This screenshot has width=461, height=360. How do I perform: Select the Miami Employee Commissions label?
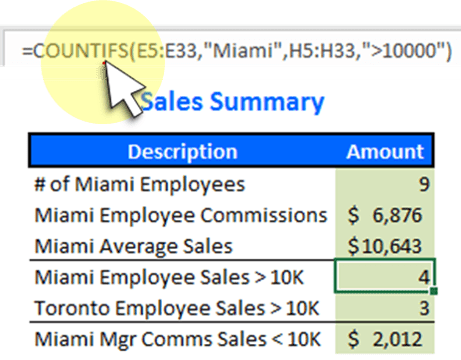pos(181,215)
